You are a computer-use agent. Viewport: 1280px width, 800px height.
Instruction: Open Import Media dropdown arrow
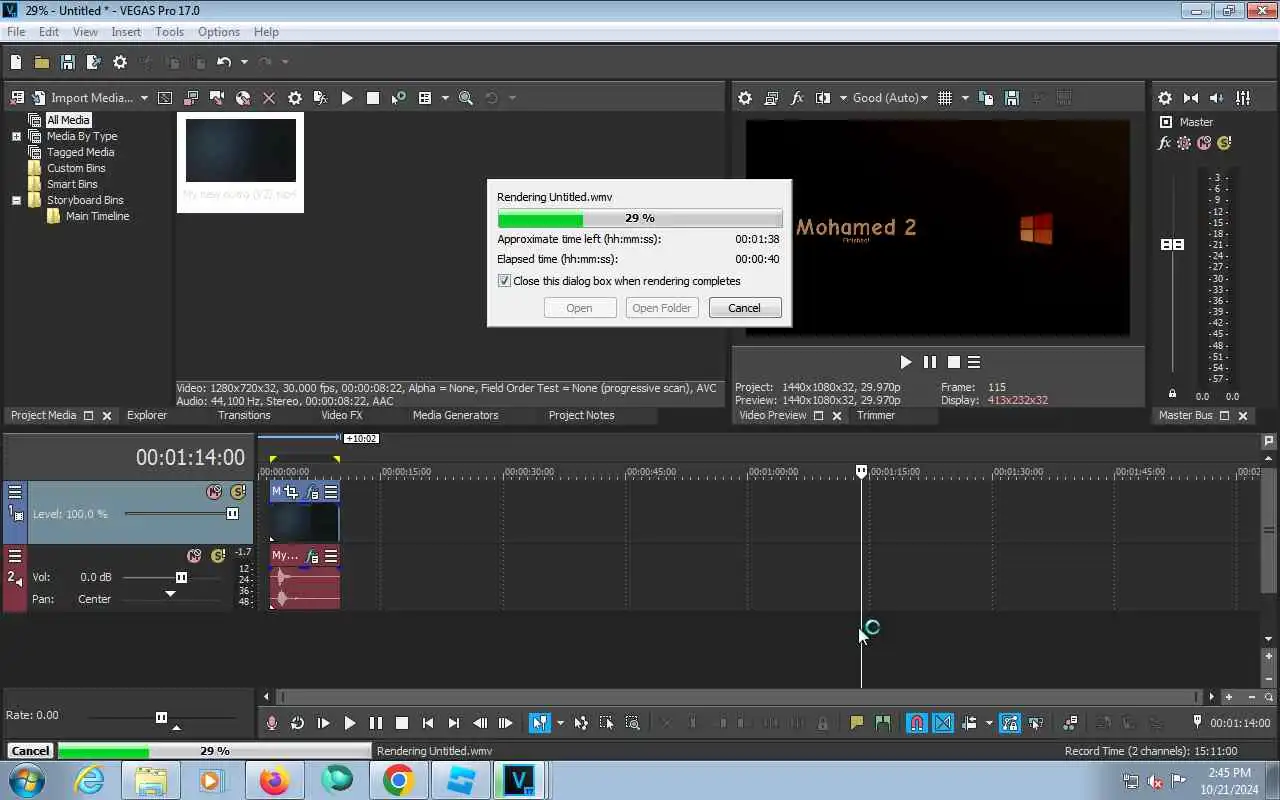pos(144,98)
